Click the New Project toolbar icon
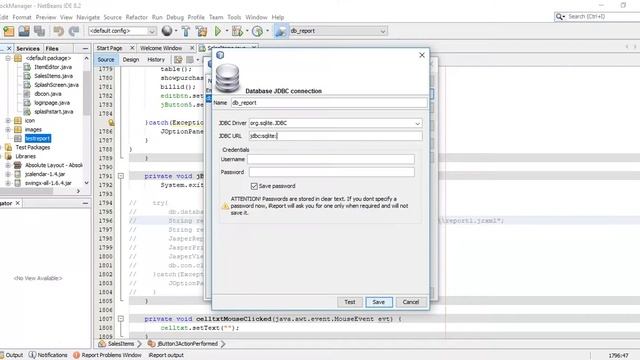 tap(9, 31)
